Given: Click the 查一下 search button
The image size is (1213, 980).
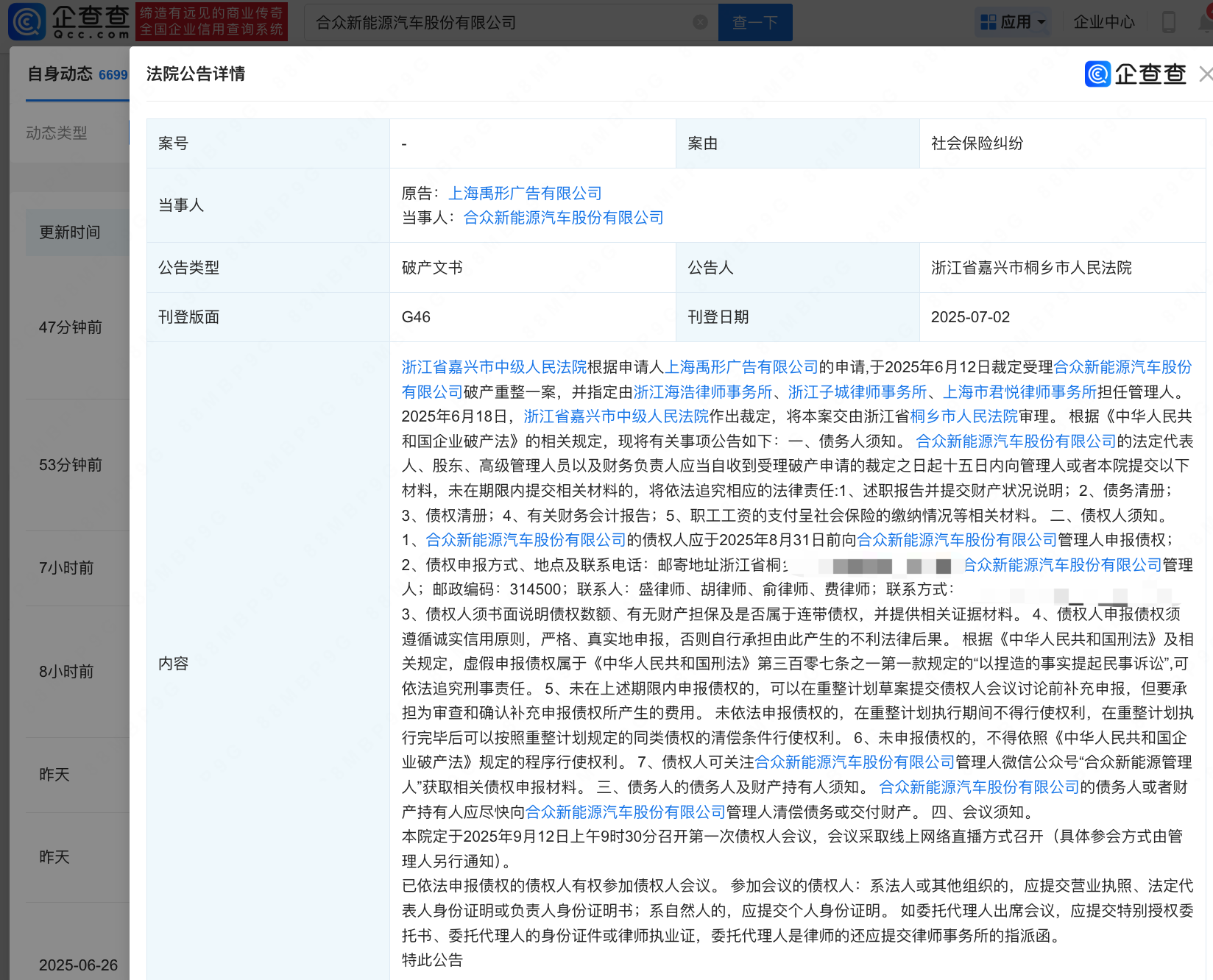Looking at the screenshot, I should point(755,22).
